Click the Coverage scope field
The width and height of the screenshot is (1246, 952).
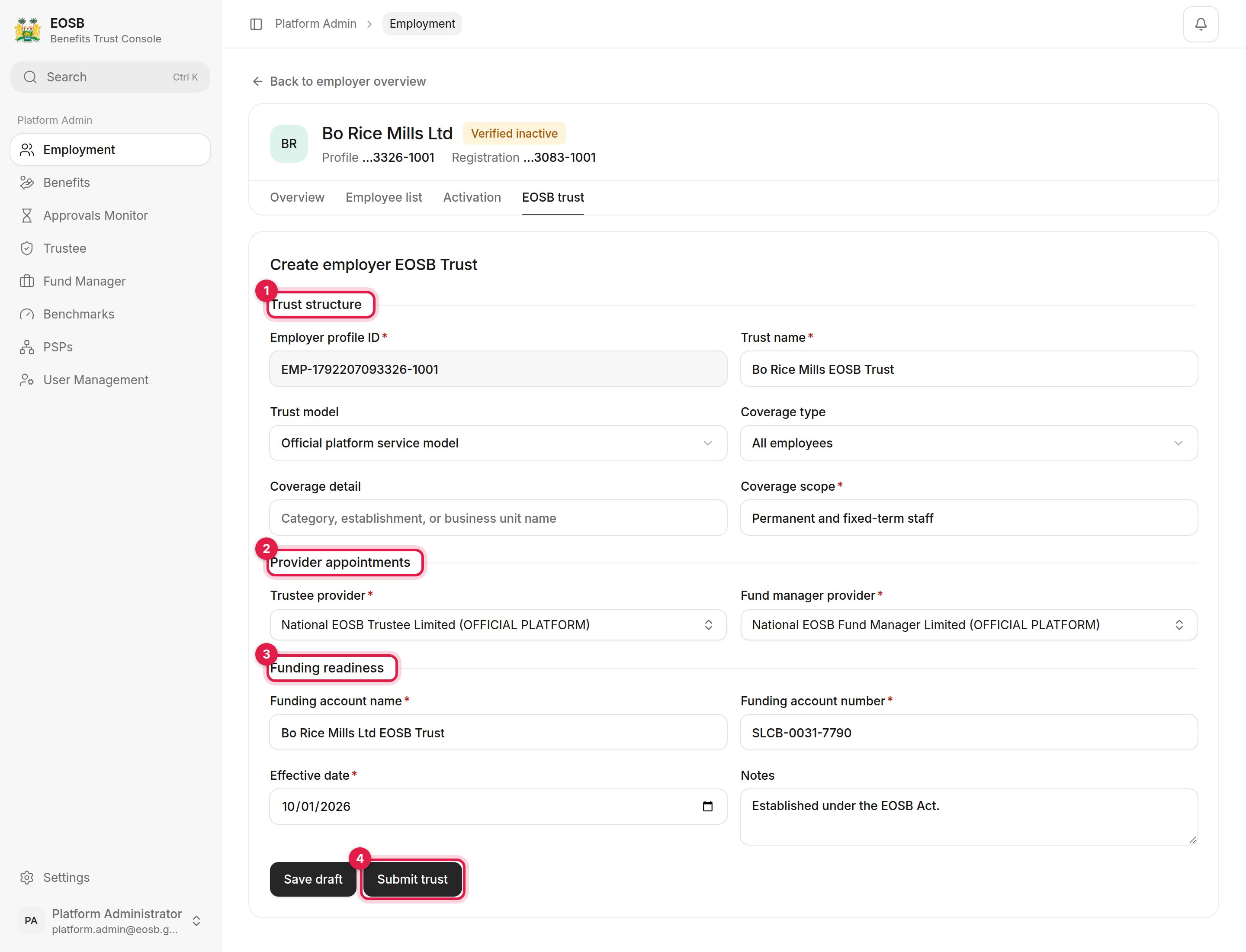point(969,518)
